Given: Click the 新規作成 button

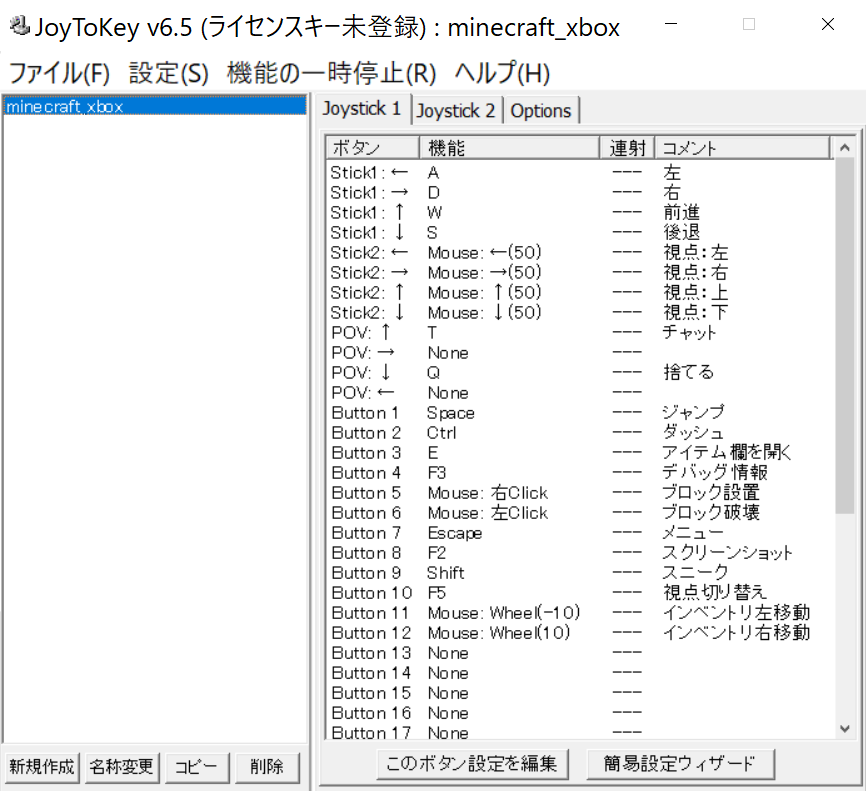Looking at the screenshot, I should point(42,767).
